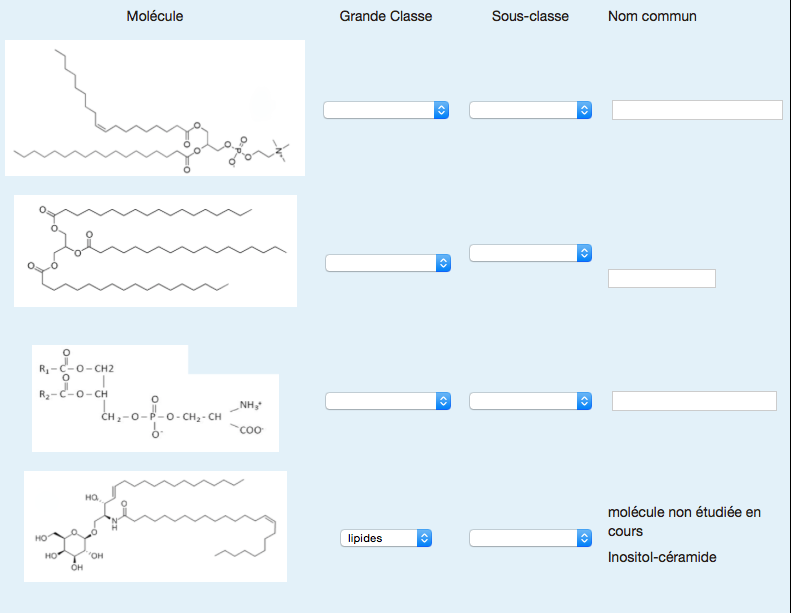Viewport: 791px width, 613px height.
Task: Open Grande Classe dropdown in first molecule row
Action: click(x=386, y=110)
